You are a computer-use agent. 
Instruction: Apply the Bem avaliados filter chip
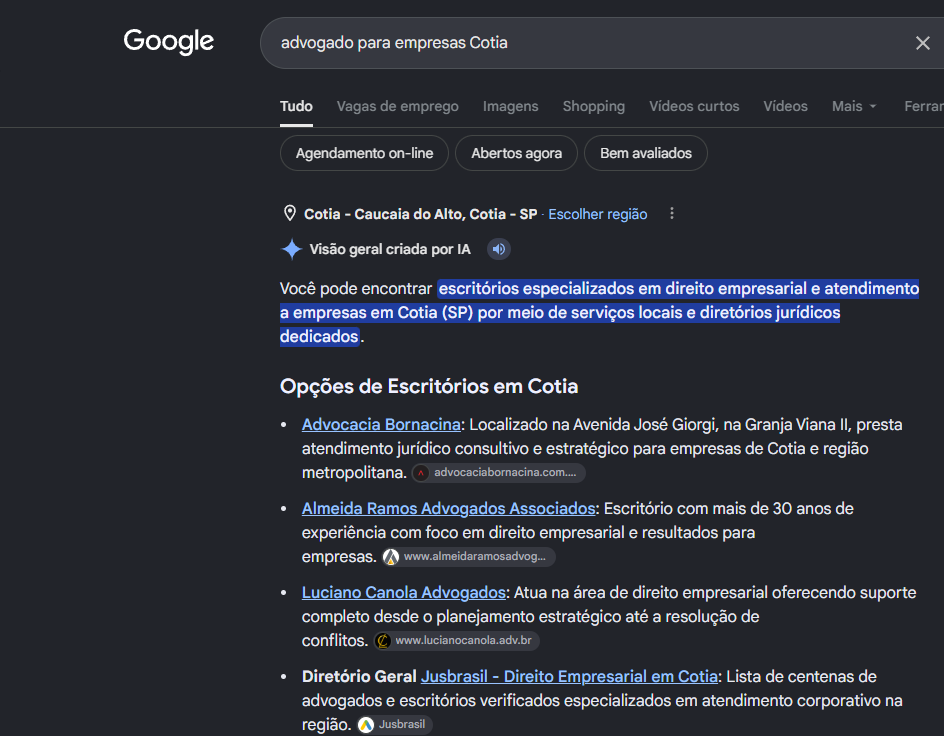(x=645, y=153)
